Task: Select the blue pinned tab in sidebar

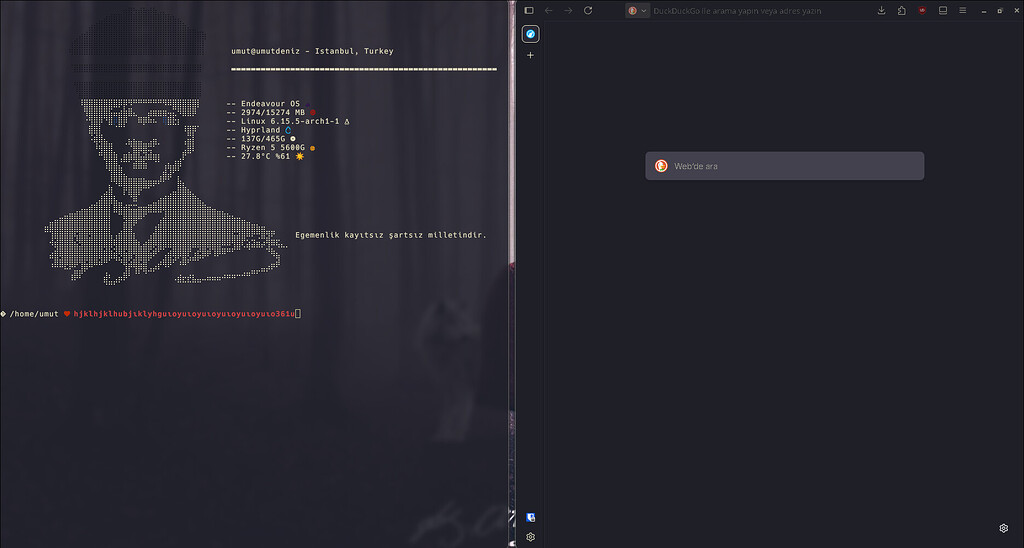Action: coord(531,34)
